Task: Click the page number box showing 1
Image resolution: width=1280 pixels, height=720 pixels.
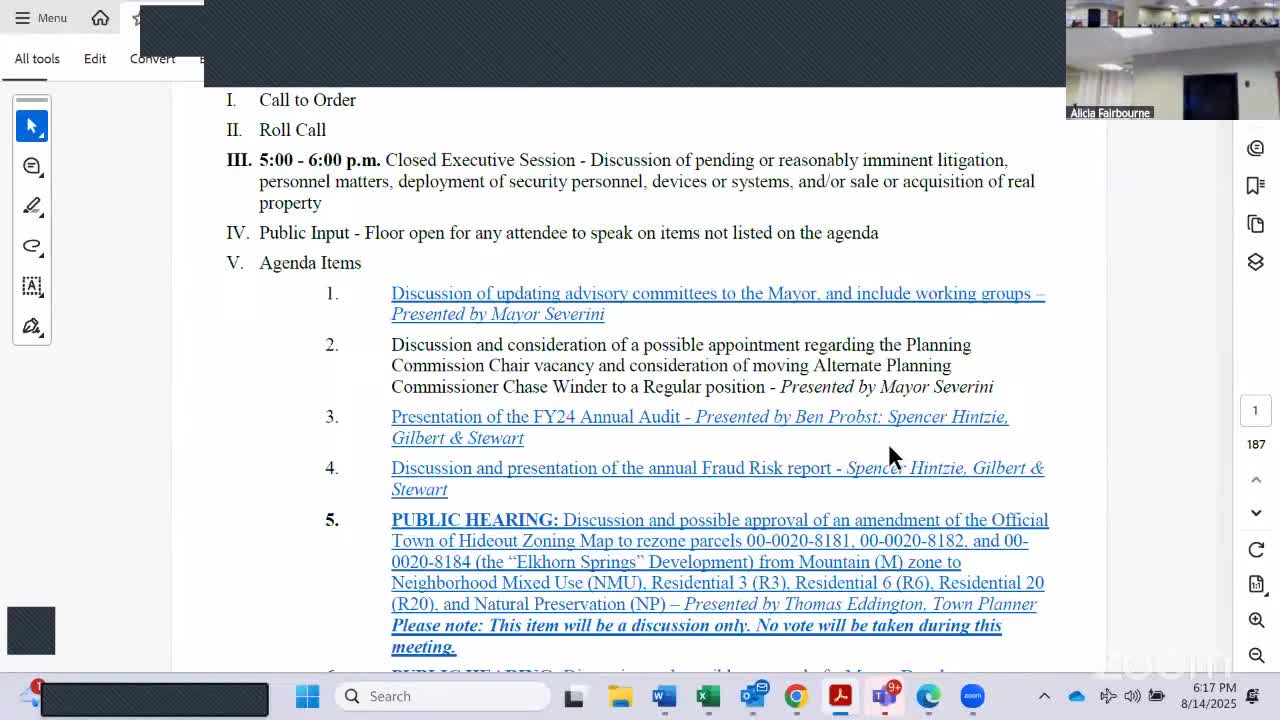Action: coord(1255,410)
